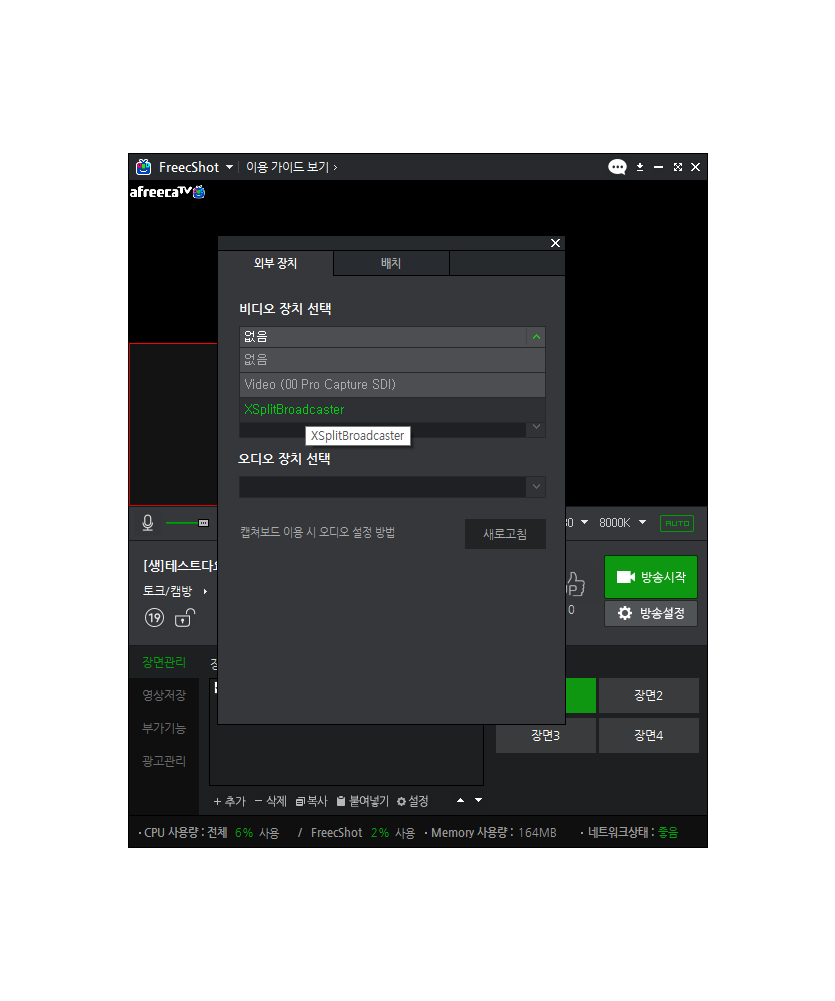Toggle the 19 age restriction icon
Screen dimensions: 835x1001
pos(154,618)
